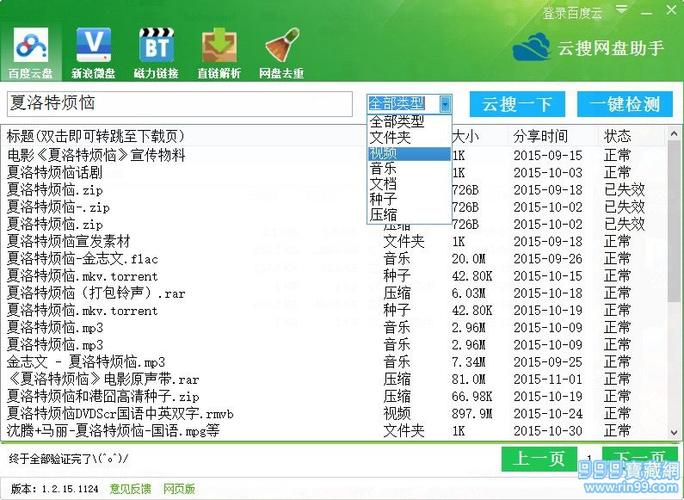Select row 夏洛特烦恼话剧

(335, 172)
